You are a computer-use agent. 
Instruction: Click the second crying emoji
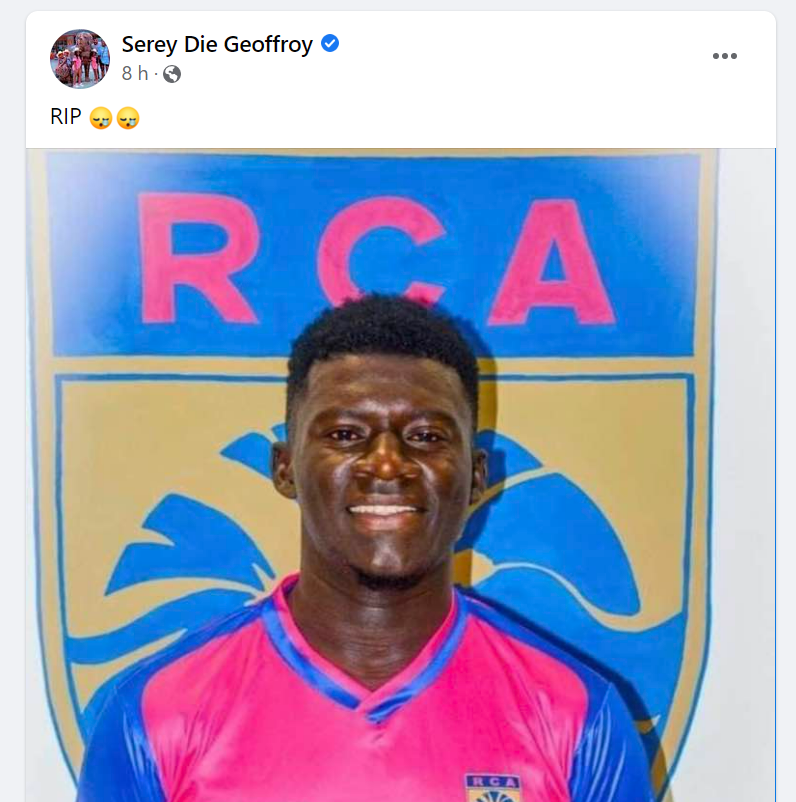pyautogui.click(x=128, y=118)
